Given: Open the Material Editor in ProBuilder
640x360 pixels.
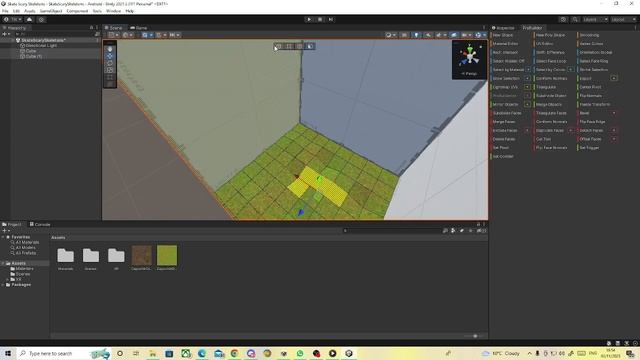Looking at the screenshot, I should (x=505, y=44).
